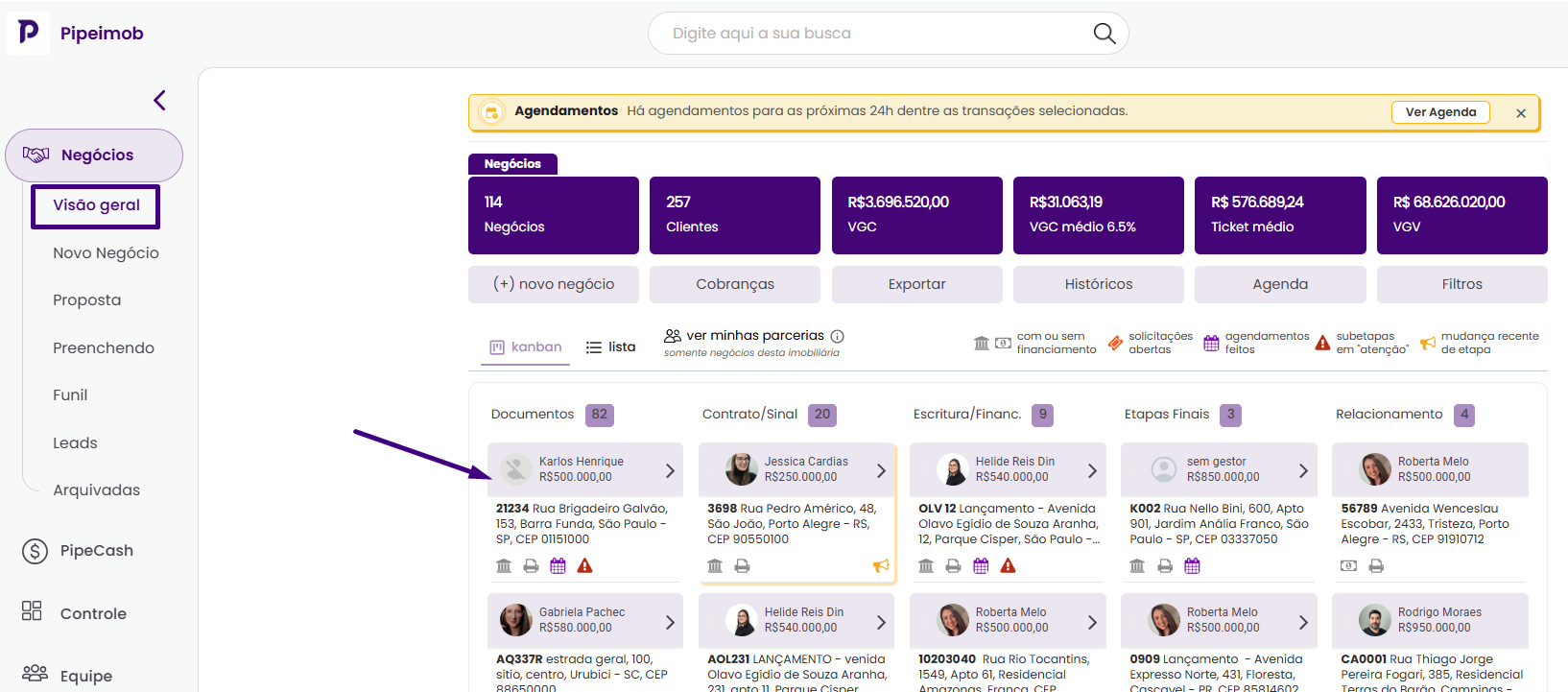Click the Agendamentos calendar icon in banner
1568x692 pixels.
(x=491, y=112)
